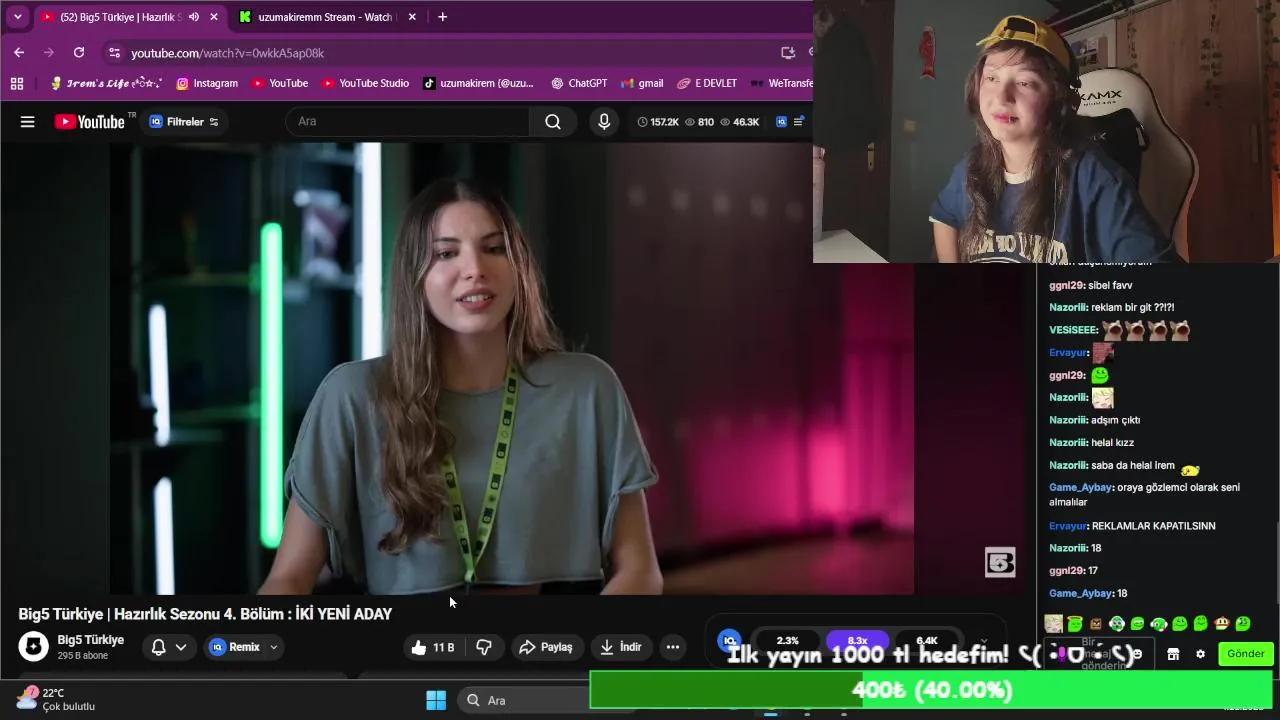The width and height of the screenshot is (1280, 720).
Task: Open the IQ extension list icon
Action: (798, 122)
